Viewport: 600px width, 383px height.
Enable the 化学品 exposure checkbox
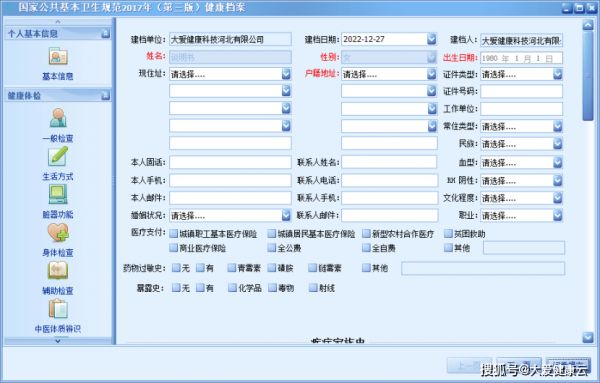click(x=232, y=288)
